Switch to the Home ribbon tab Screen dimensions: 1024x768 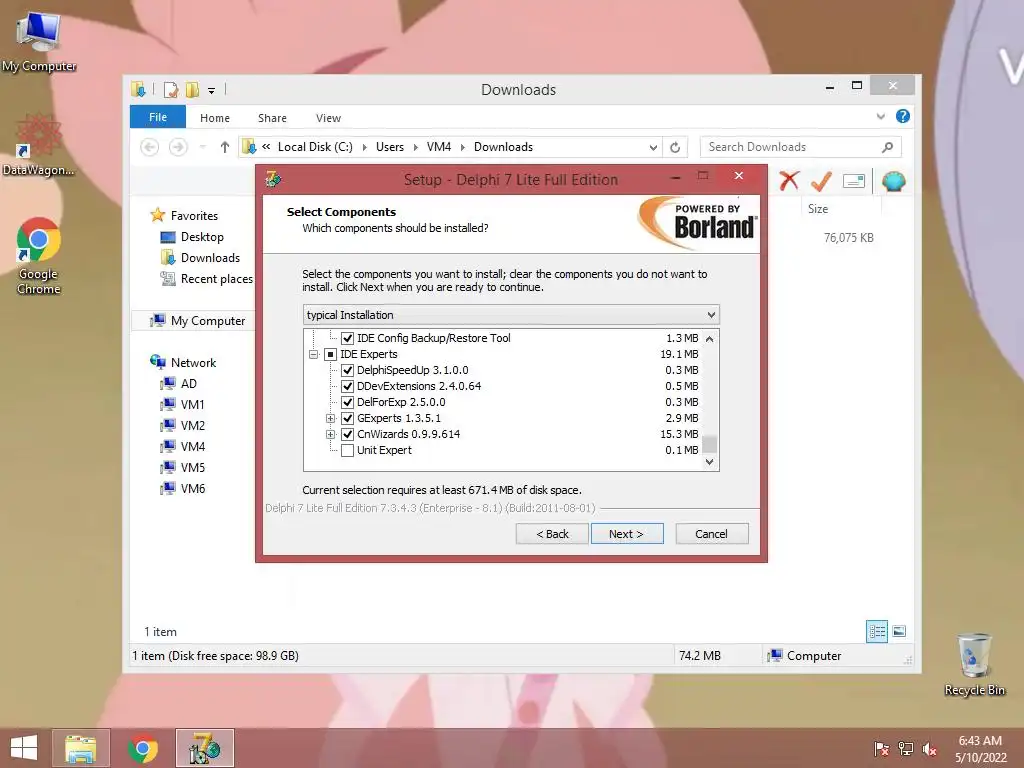click(x=215, y=118)
